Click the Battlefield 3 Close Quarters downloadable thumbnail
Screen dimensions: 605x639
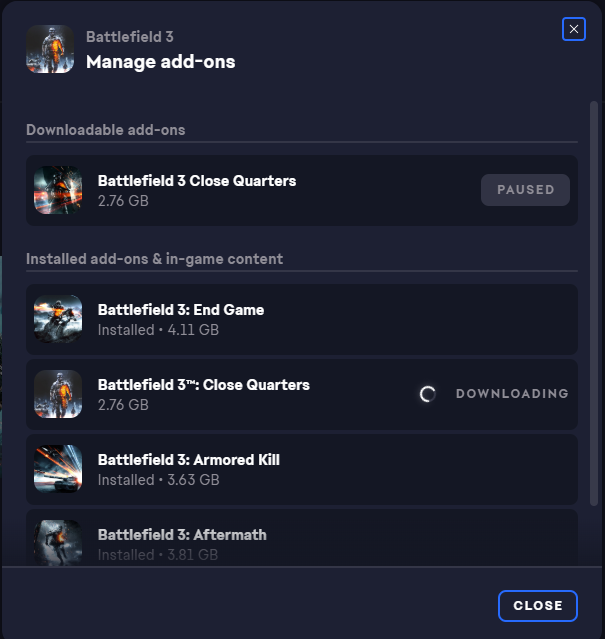[x=58, y=190]
